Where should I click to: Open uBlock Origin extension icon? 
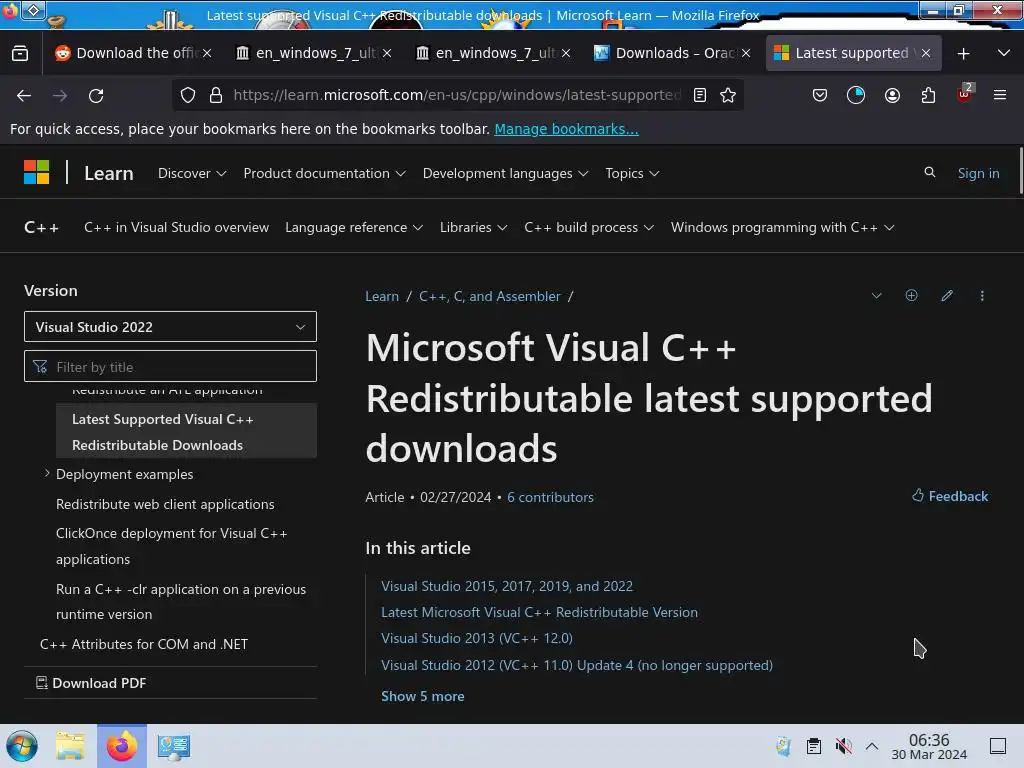click(964, 94)
